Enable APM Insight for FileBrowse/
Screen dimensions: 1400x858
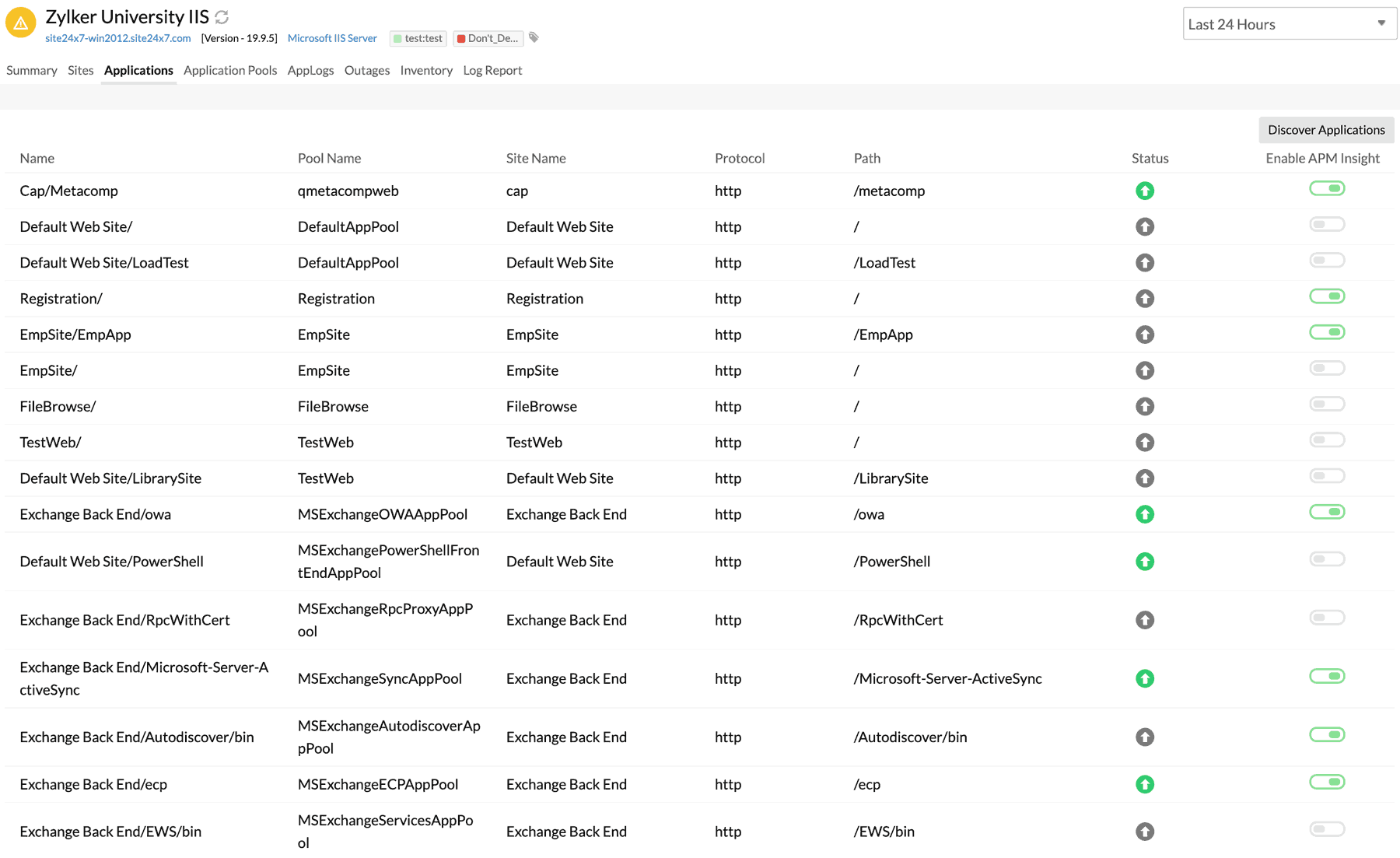(1326, 404)
